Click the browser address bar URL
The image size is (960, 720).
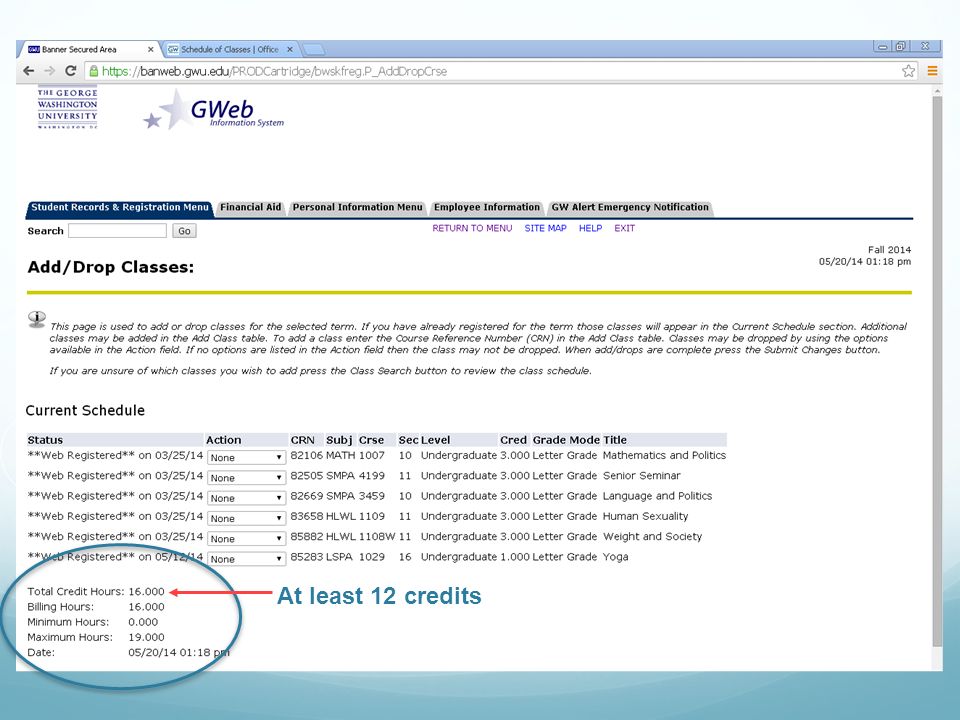coord(274,71)
